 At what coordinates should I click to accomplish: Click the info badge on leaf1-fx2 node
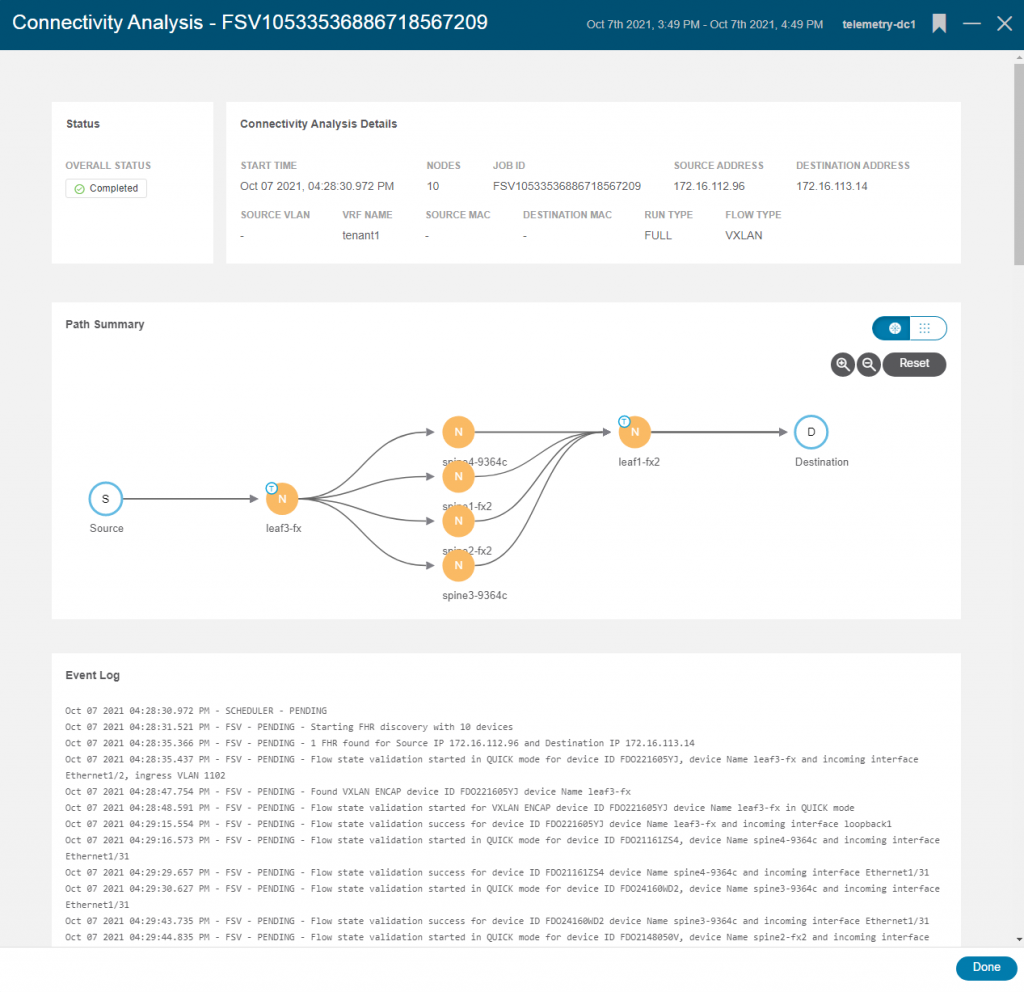point(625,419)
